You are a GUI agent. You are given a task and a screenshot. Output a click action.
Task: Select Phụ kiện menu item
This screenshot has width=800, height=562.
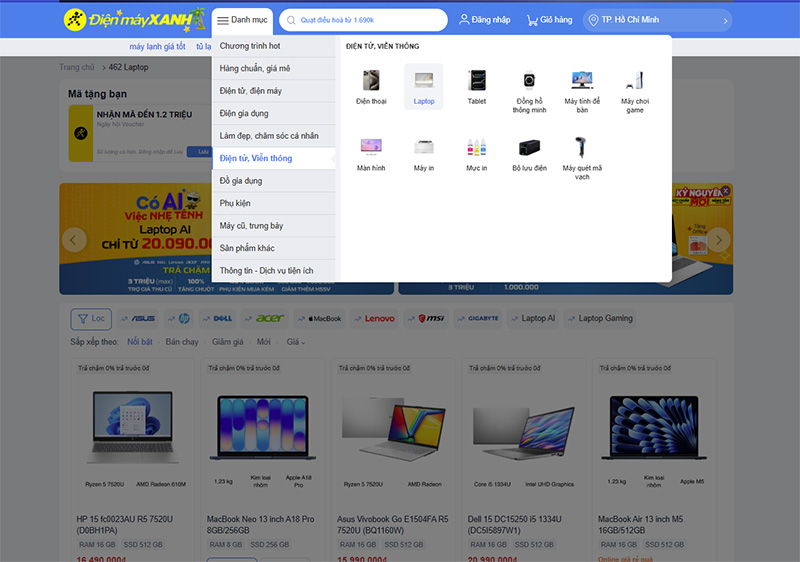tap(274, 203)
